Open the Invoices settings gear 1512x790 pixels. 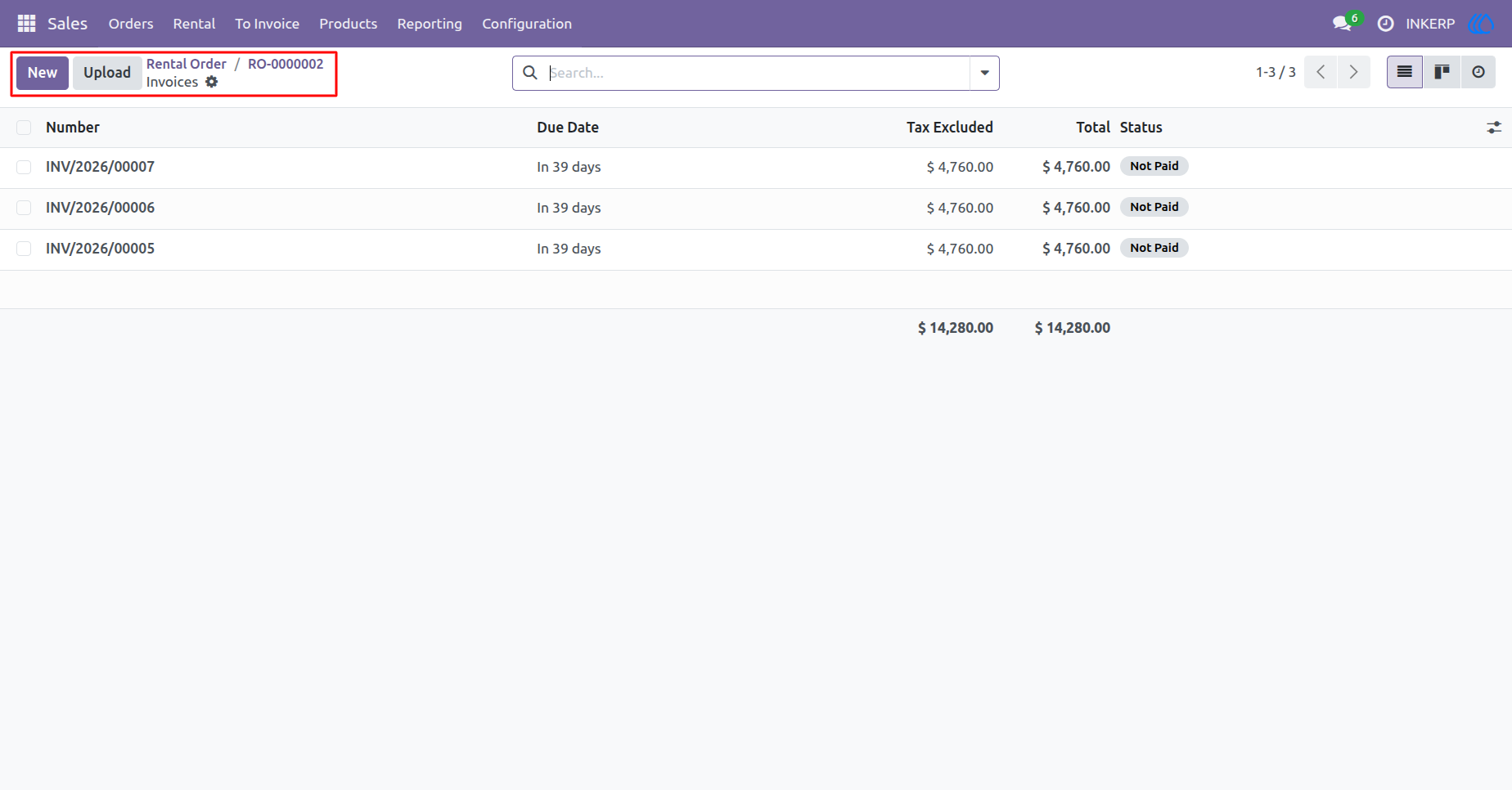212,82
